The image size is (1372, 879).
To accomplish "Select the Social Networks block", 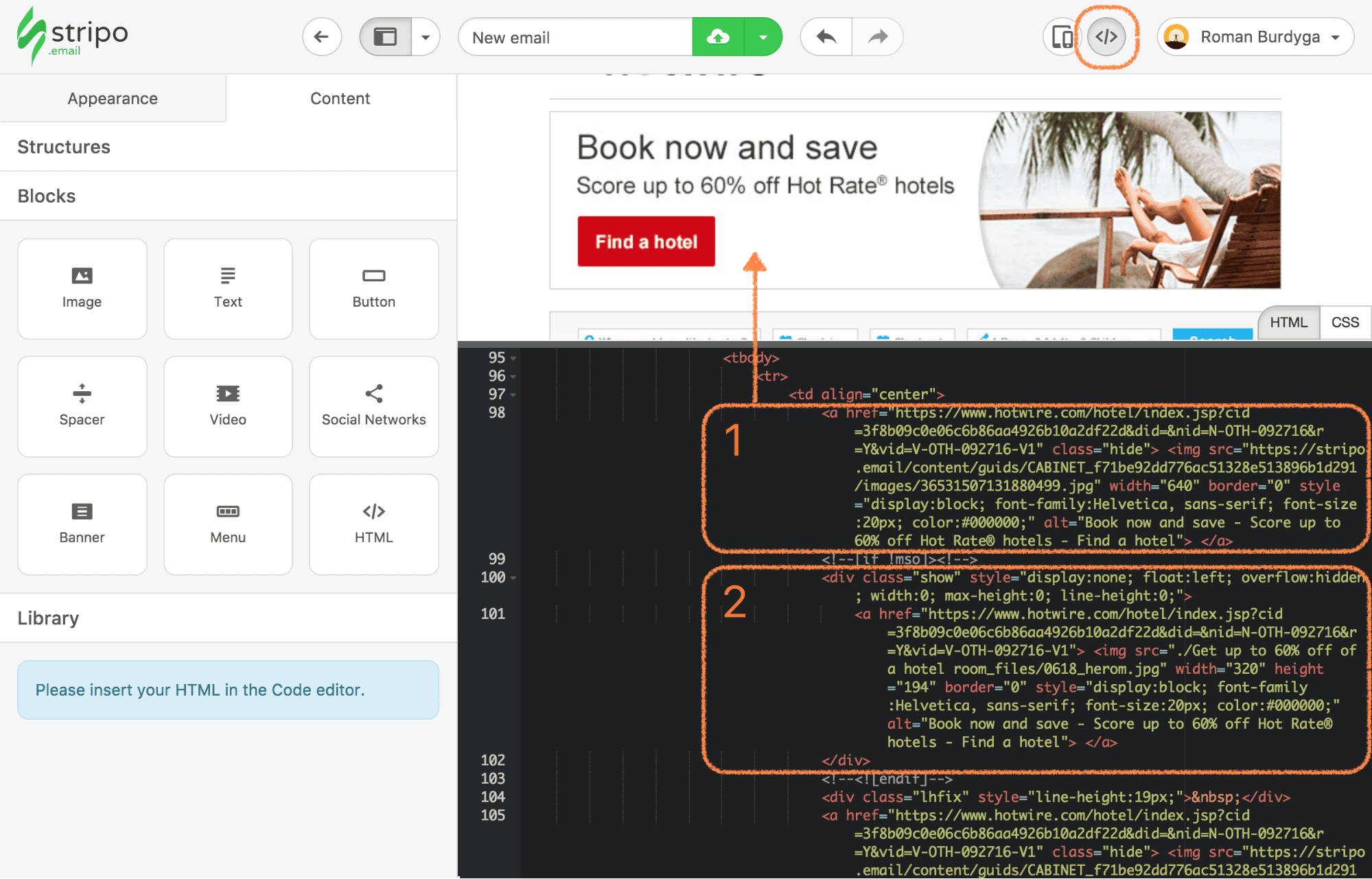I will click(373, 406).
